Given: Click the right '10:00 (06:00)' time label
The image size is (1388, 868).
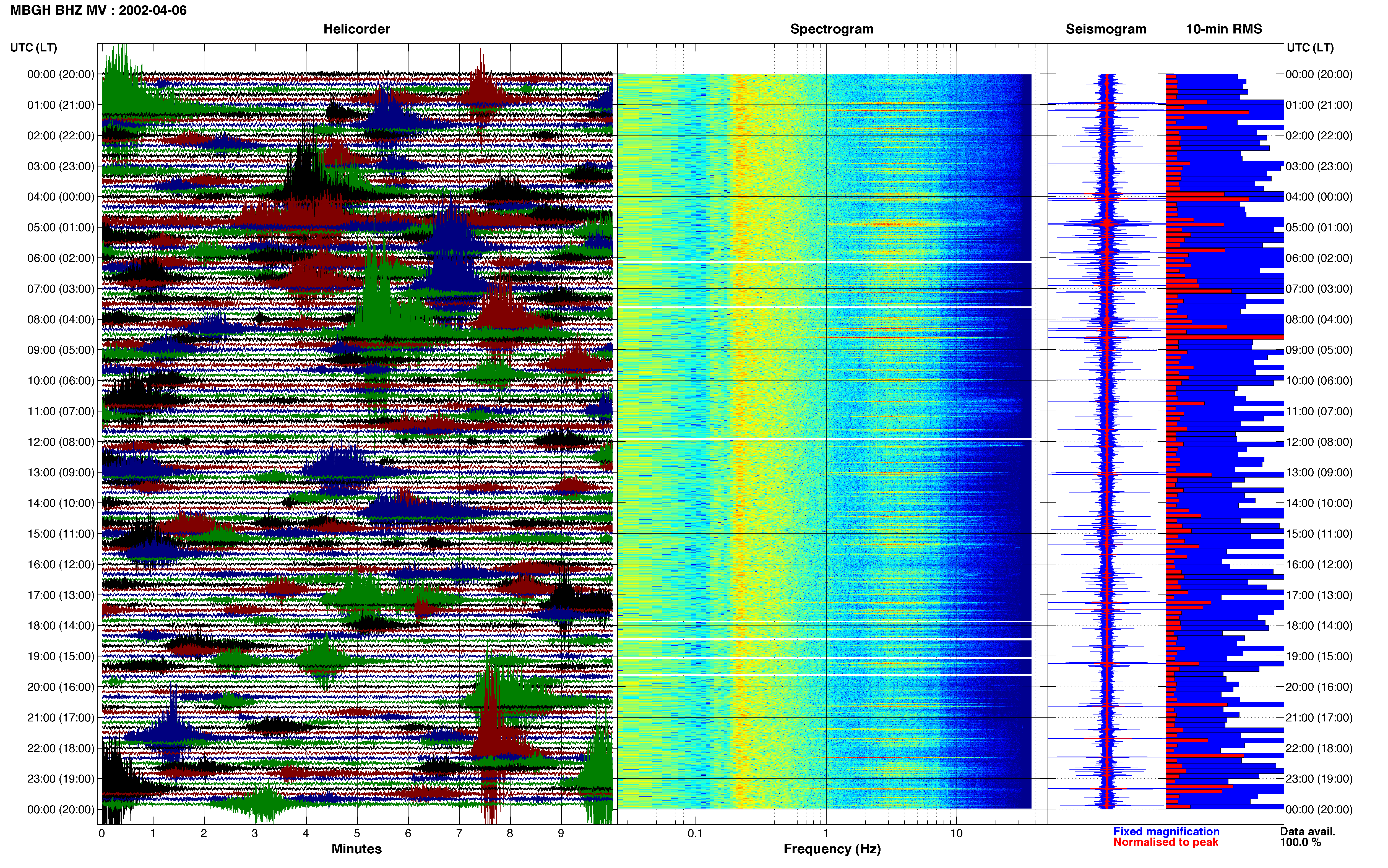Looking at the screenshot, I should pos(1319,380).
